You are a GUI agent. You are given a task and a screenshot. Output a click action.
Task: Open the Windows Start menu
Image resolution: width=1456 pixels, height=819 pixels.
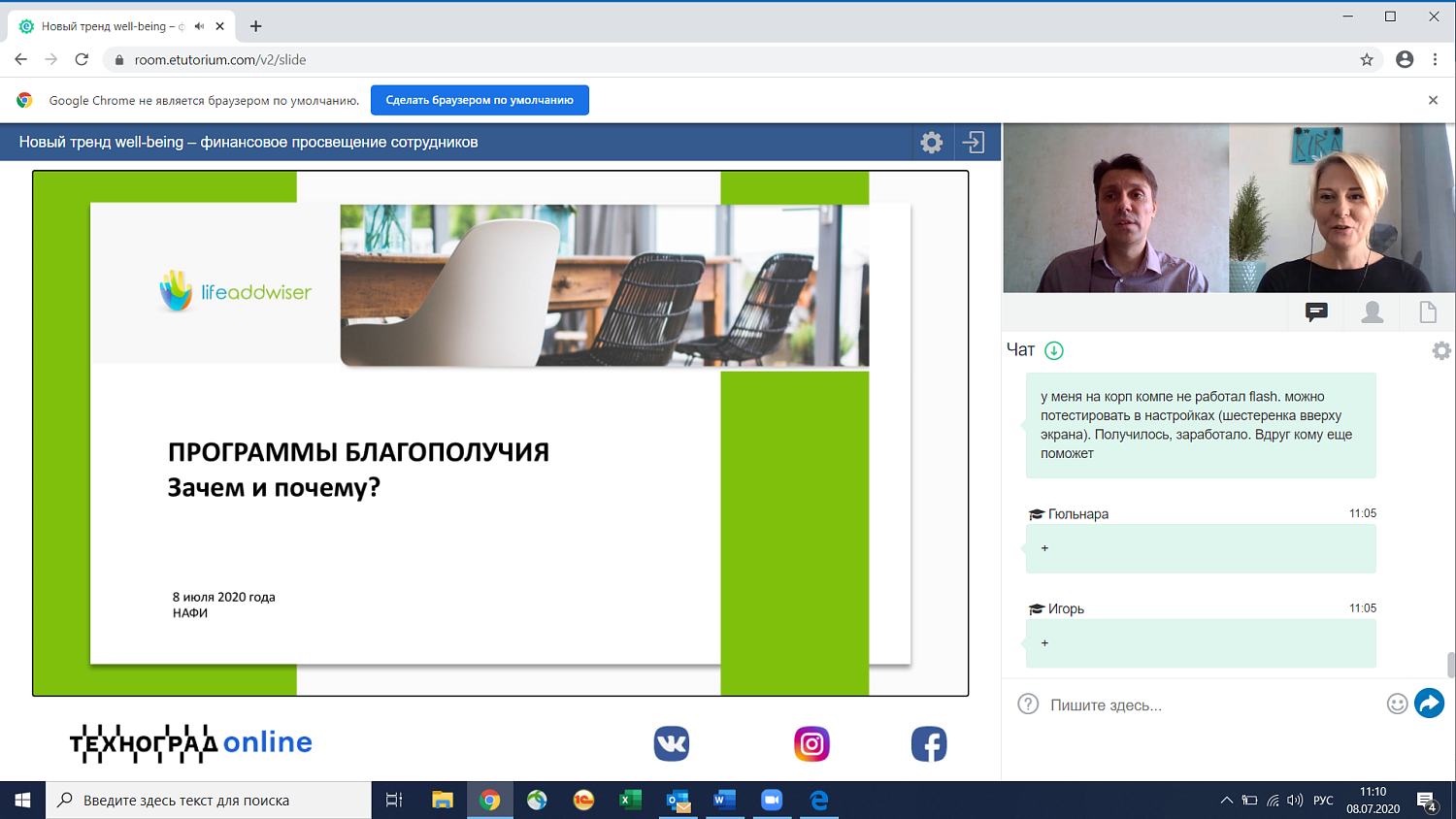[x=22, y=801]
